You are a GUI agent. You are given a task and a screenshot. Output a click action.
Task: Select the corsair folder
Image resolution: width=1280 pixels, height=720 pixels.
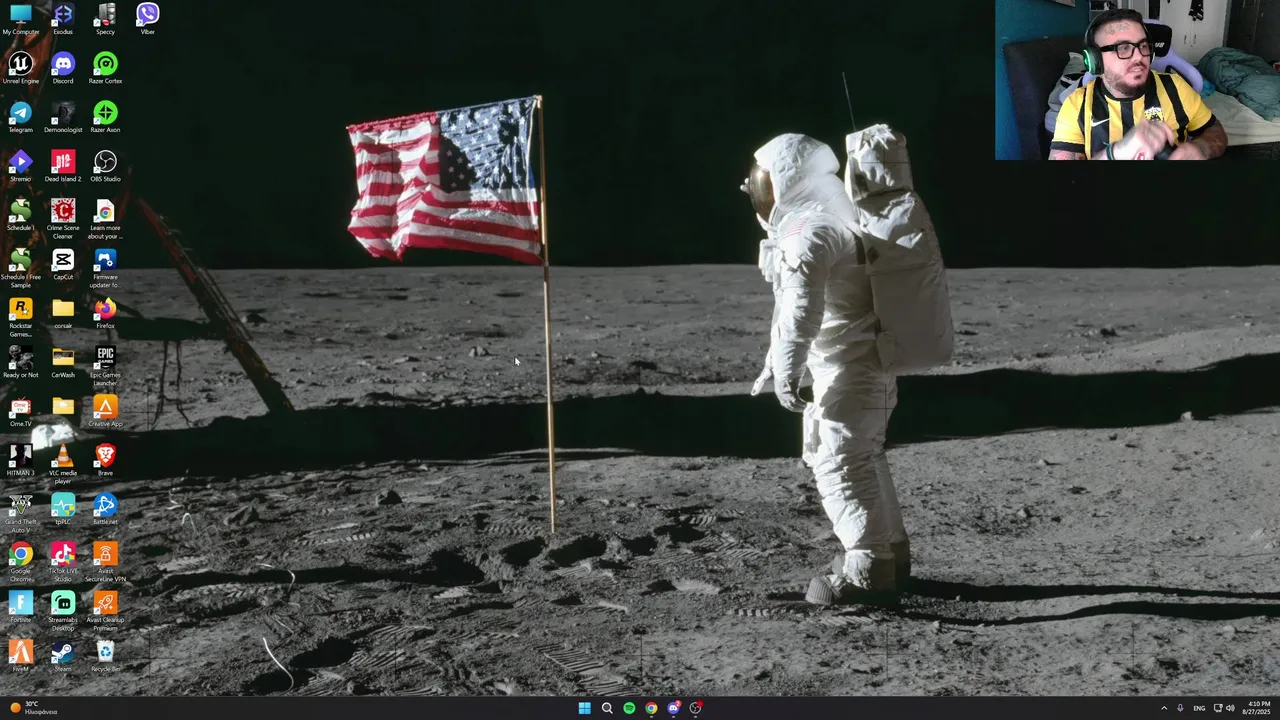(x=63, y=313)
